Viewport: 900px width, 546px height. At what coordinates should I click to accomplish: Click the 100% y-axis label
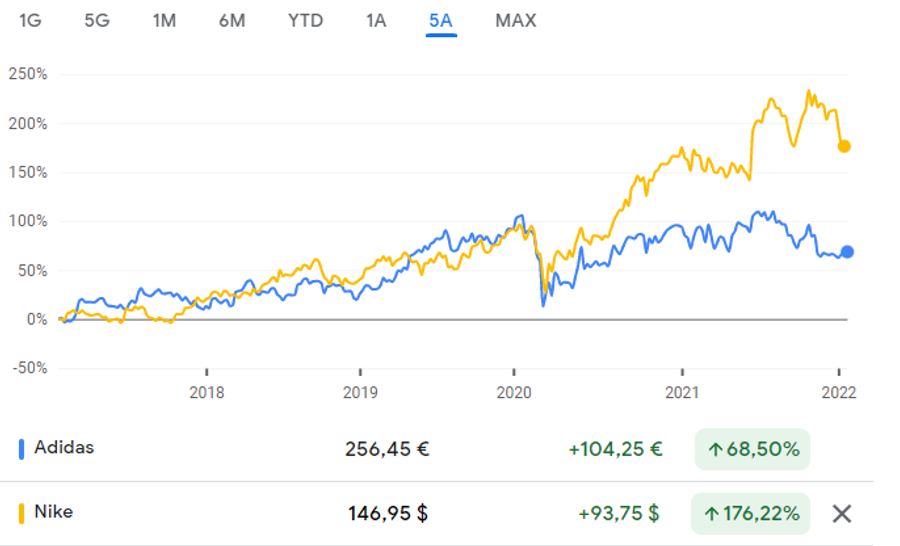28,221
